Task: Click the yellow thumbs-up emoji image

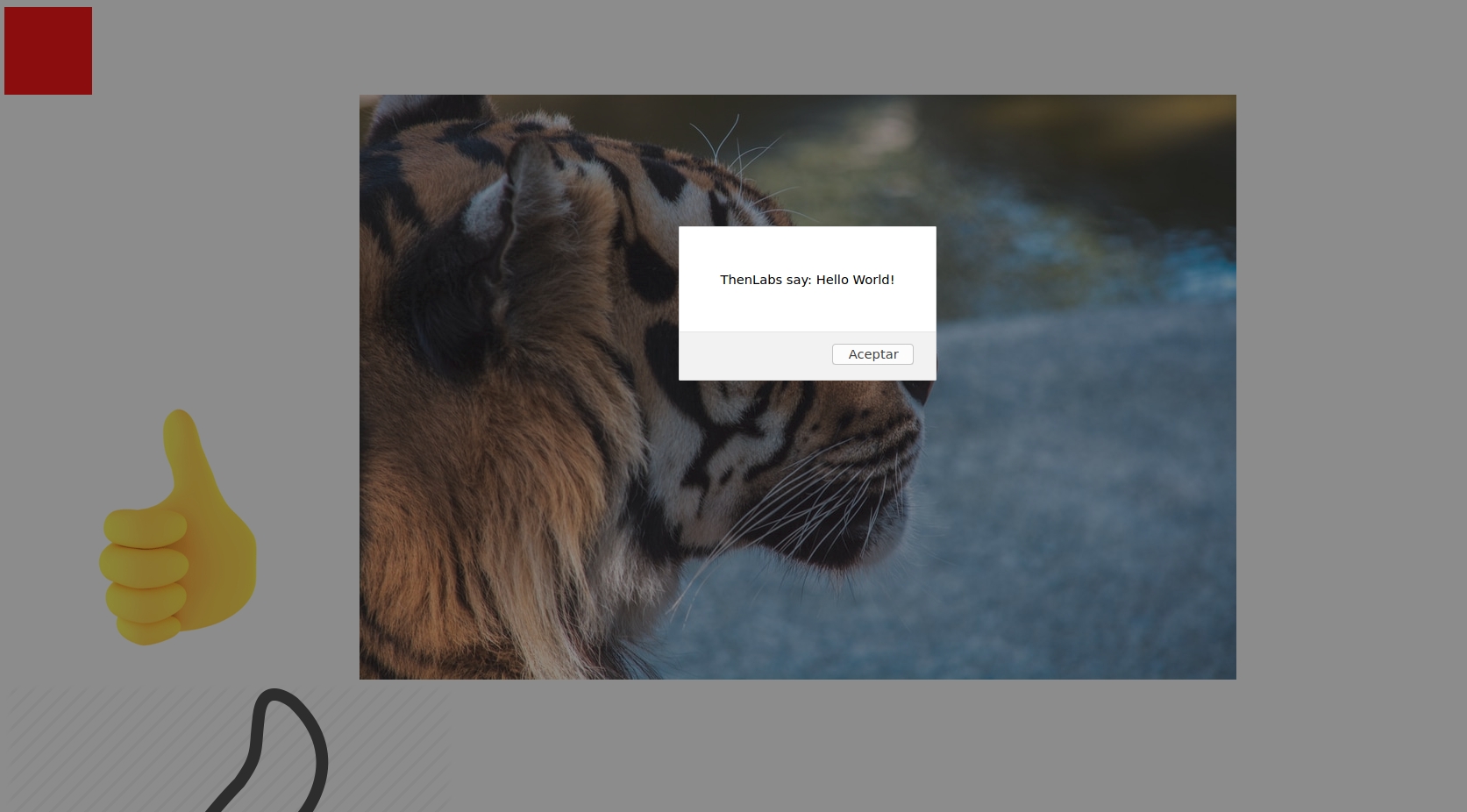Action: pos(178,527)
